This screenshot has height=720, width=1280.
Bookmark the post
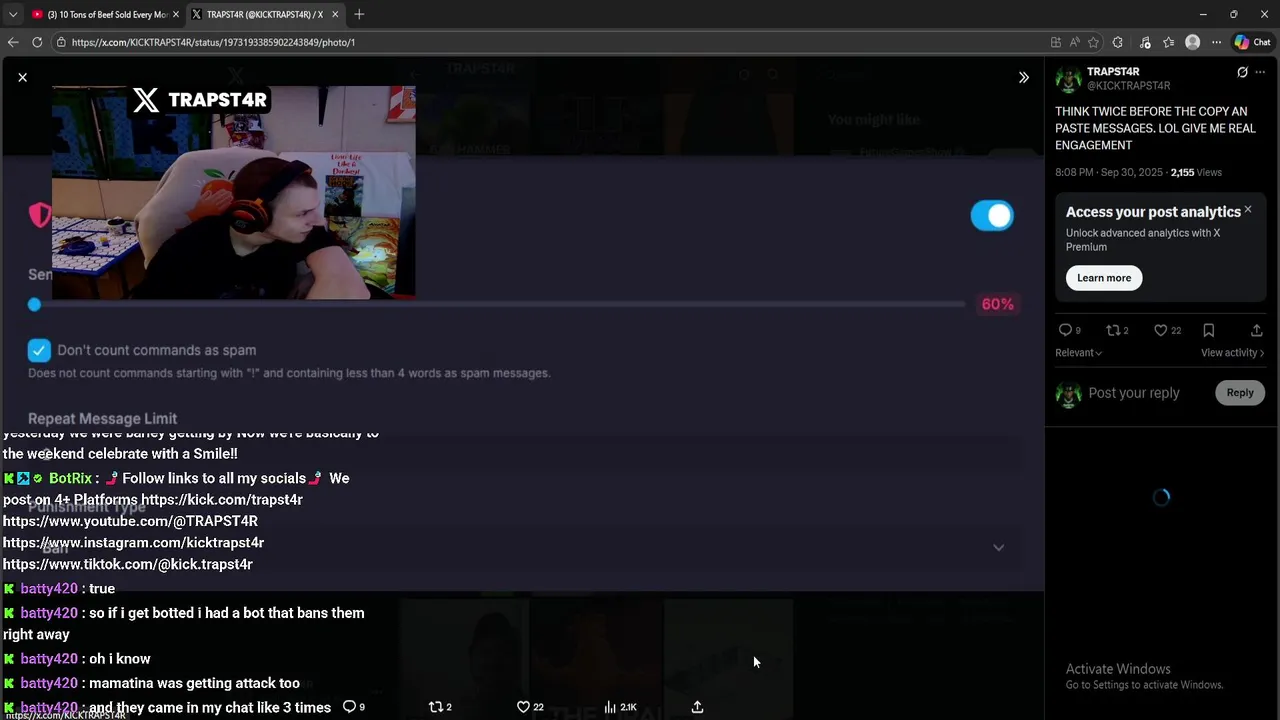(1208, 330)
